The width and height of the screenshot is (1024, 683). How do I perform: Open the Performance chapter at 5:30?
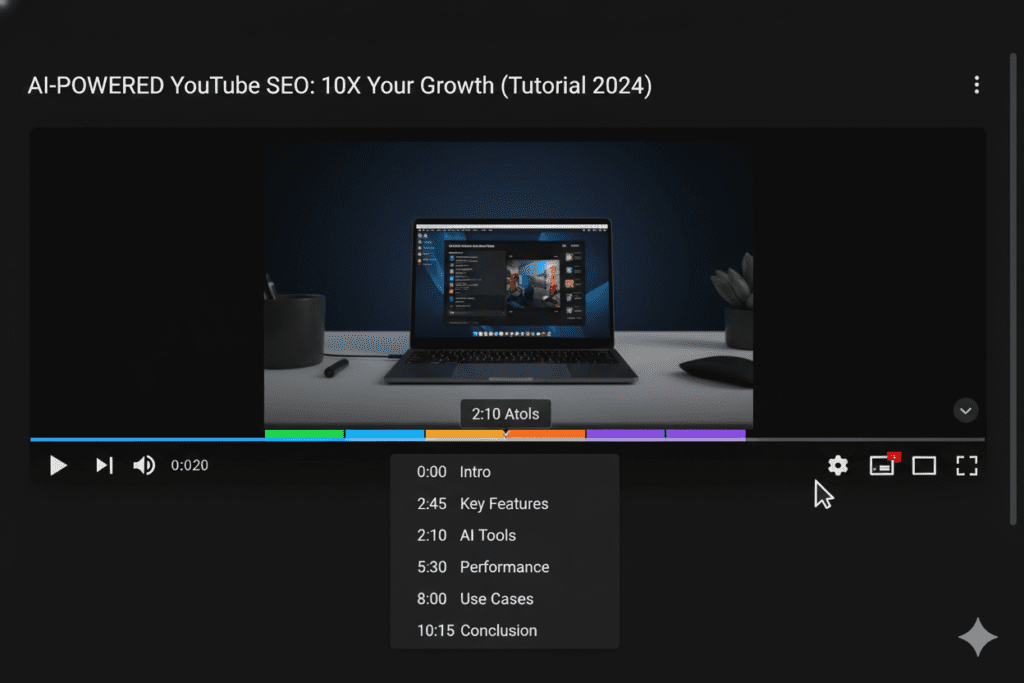coord(505,567)
